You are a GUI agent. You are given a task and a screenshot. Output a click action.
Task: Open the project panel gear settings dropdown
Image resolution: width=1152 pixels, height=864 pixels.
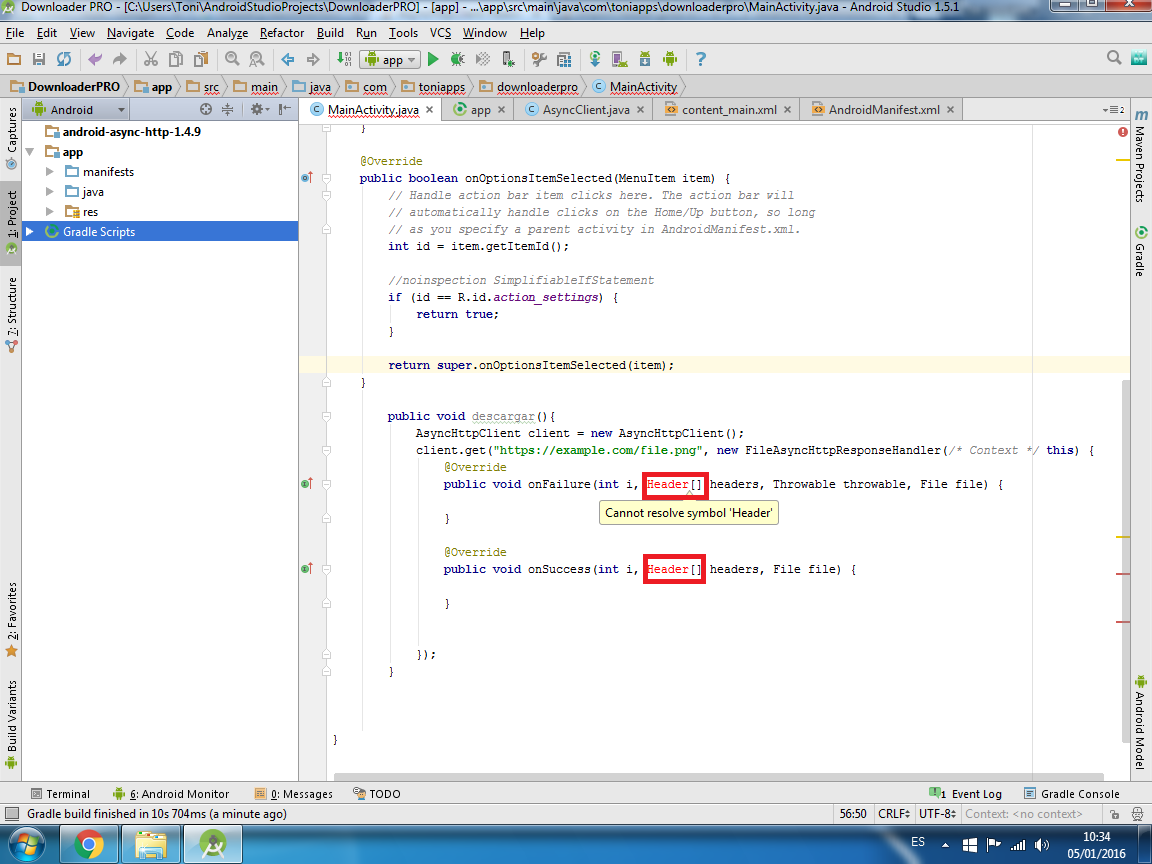[260, 109]
